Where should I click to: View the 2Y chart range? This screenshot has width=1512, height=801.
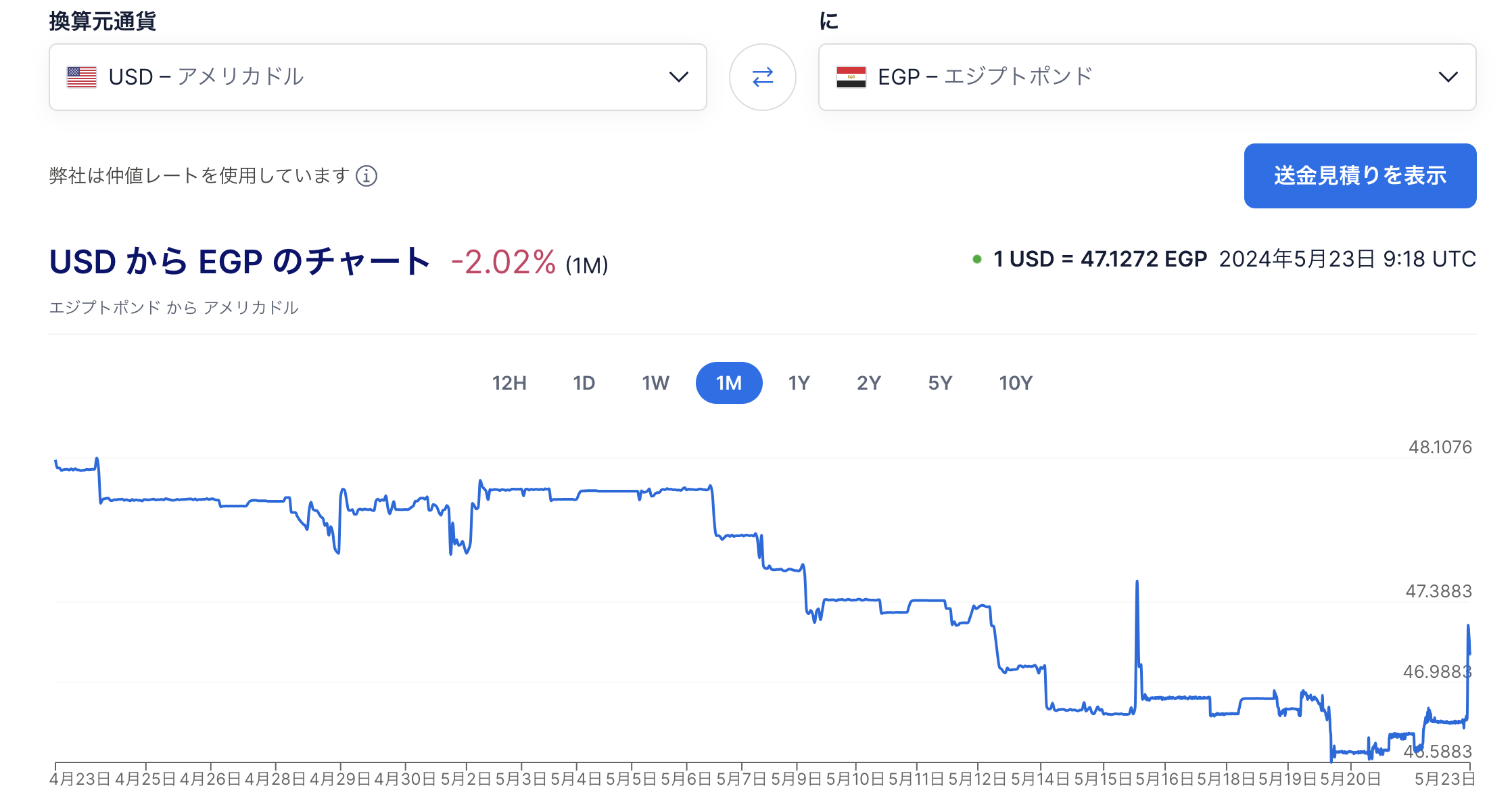click(869, 383)
